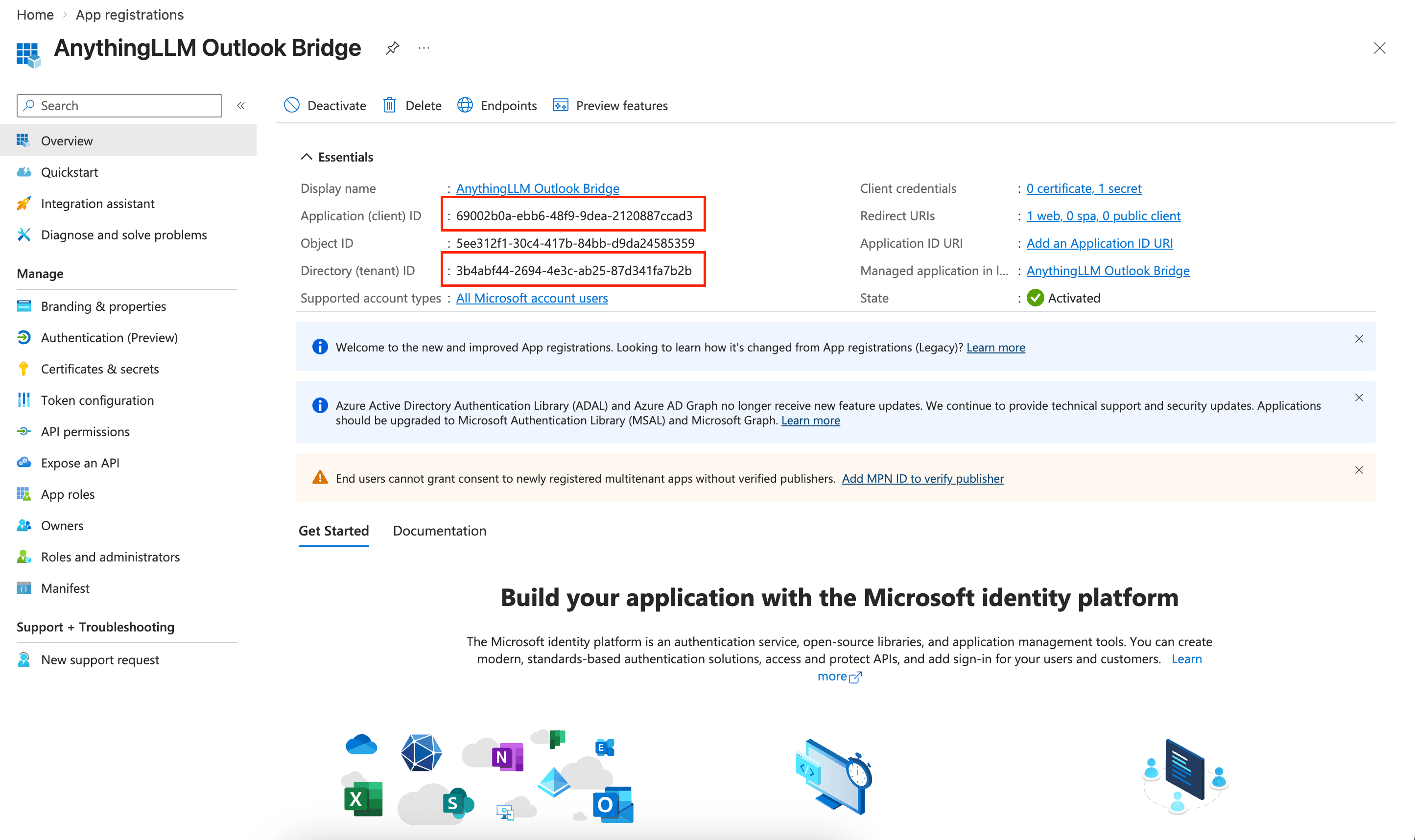
Task: Select the API permissions sidebar icon
Action: (23, 431)
